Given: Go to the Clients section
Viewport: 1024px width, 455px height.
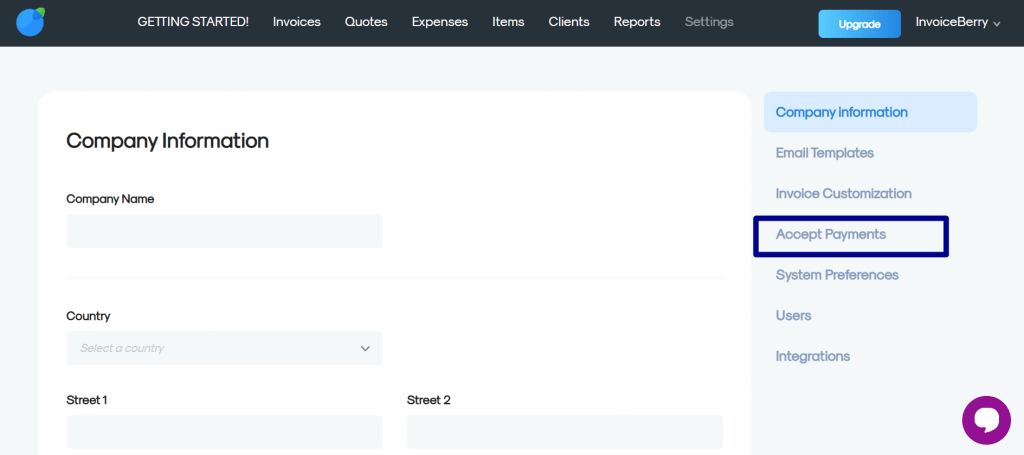Looking at the screenshot, I should click(x=569, y=22).
